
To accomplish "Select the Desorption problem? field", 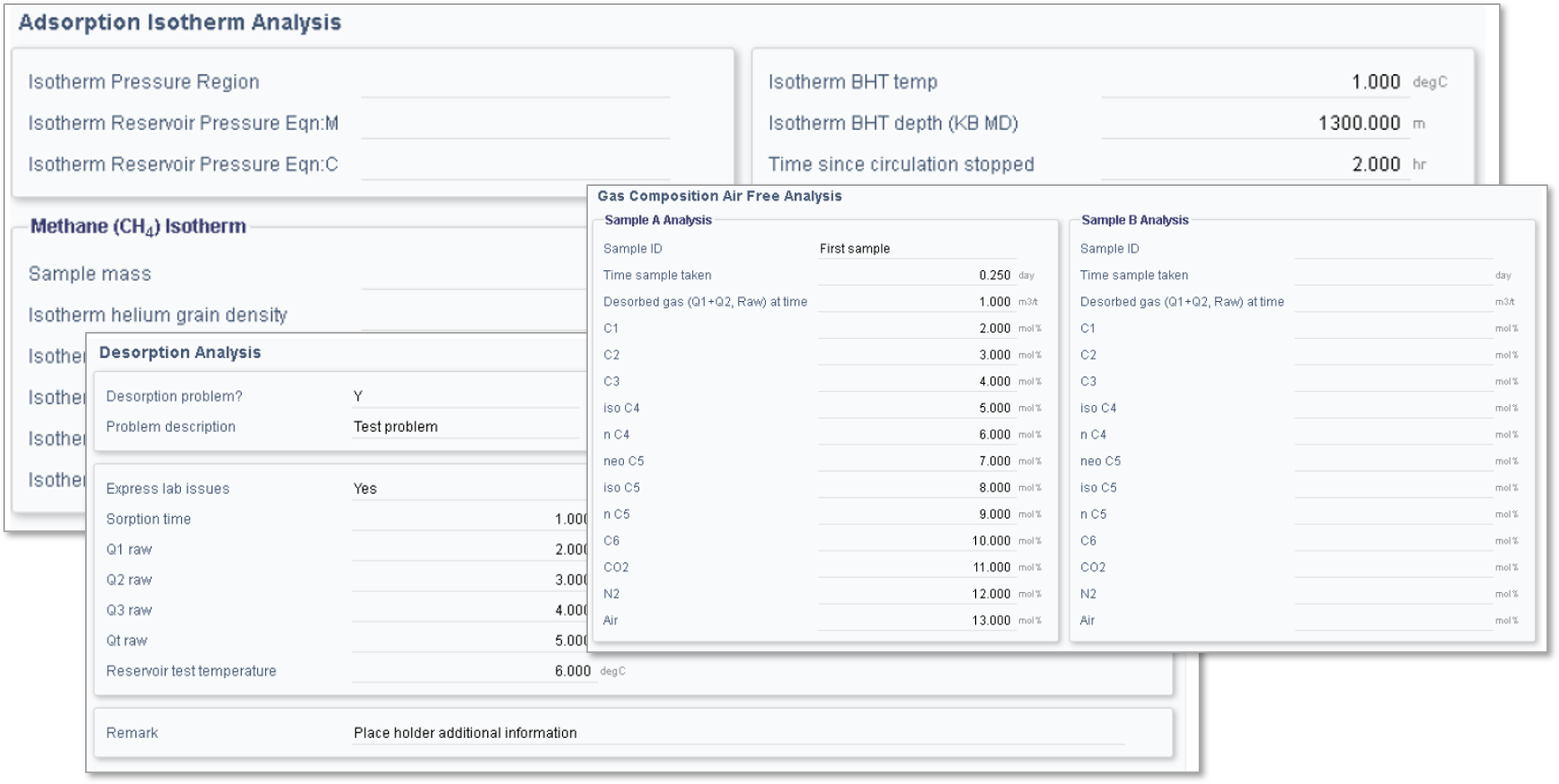I will coord(465,396).
